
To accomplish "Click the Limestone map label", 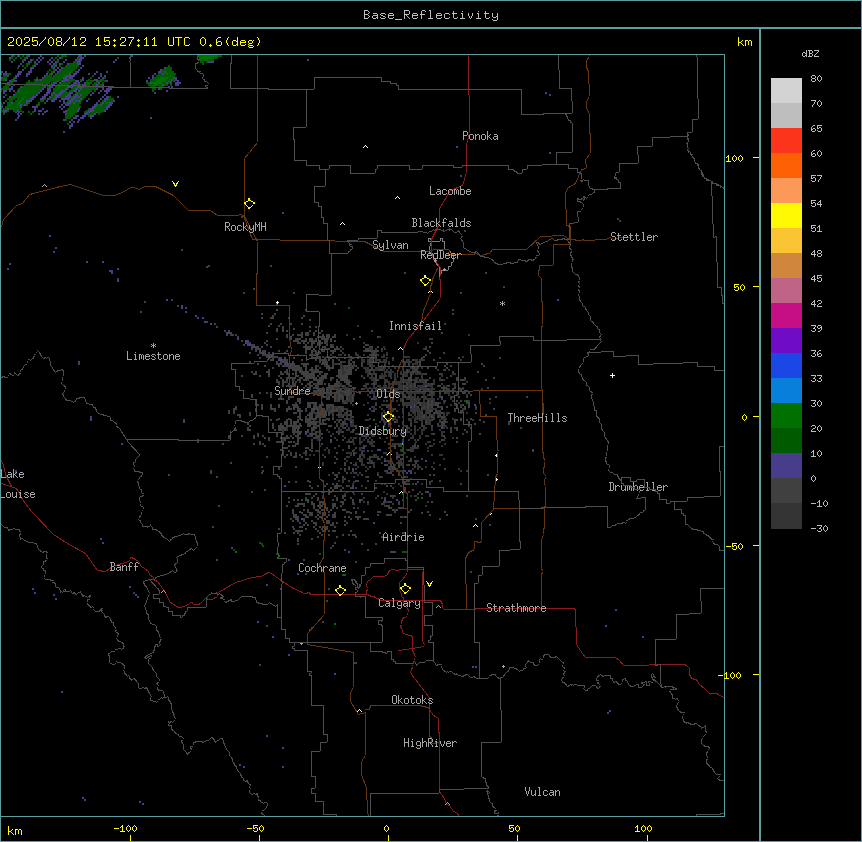I will click(153, 356).
